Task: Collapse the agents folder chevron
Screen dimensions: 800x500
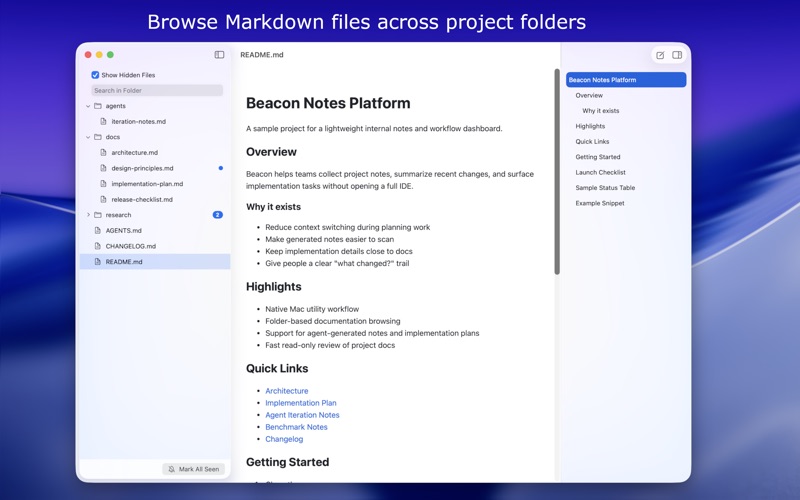Action: pyautogui.click(x=88, y=106)
